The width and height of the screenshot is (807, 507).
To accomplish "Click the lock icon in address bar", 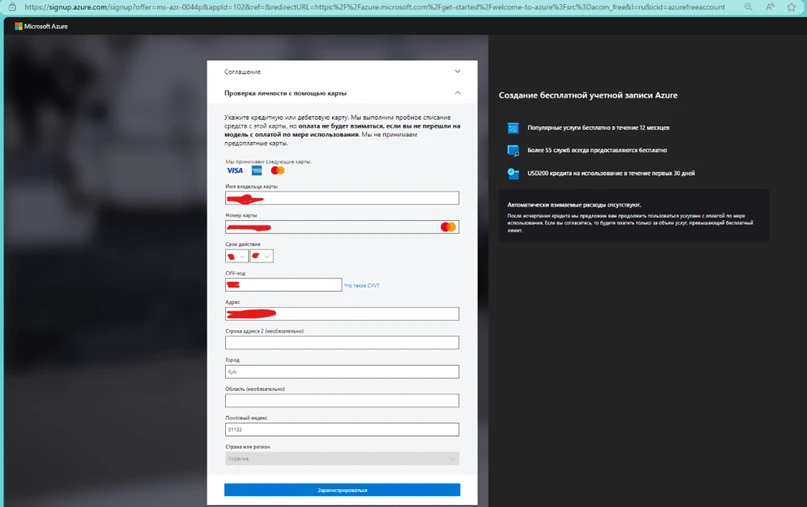I will coord(12,7).
